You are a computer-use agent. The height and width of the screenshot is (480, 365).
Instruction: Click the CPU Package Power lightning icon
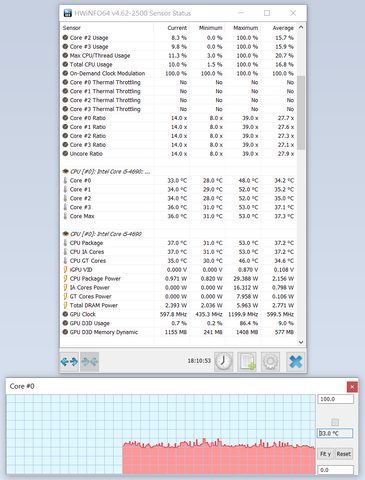click(x=65, y=278)
